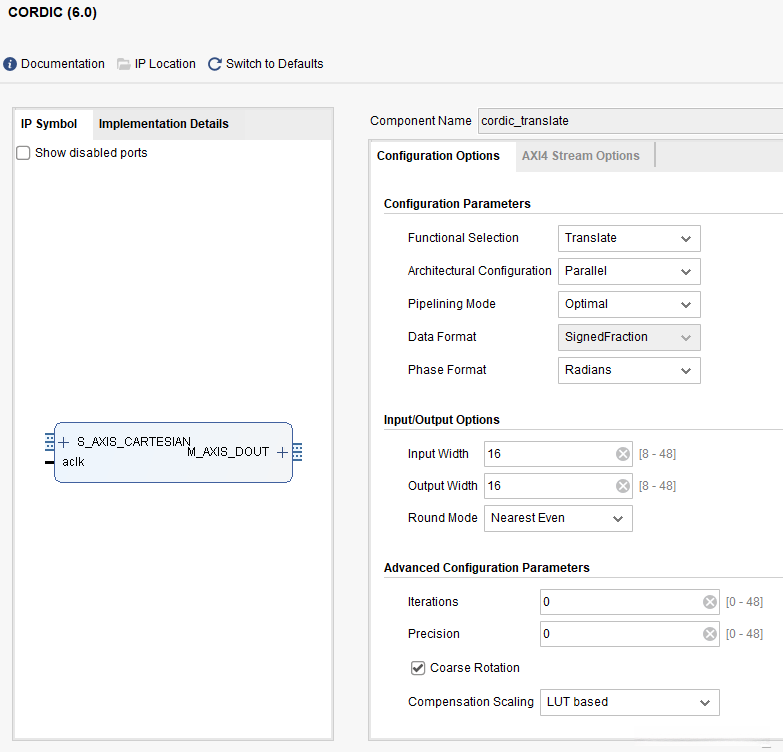Image resolution: width=783 pixels, height=752 pixels.
Task: Click the Component Name text field
Action: [628, 121]
